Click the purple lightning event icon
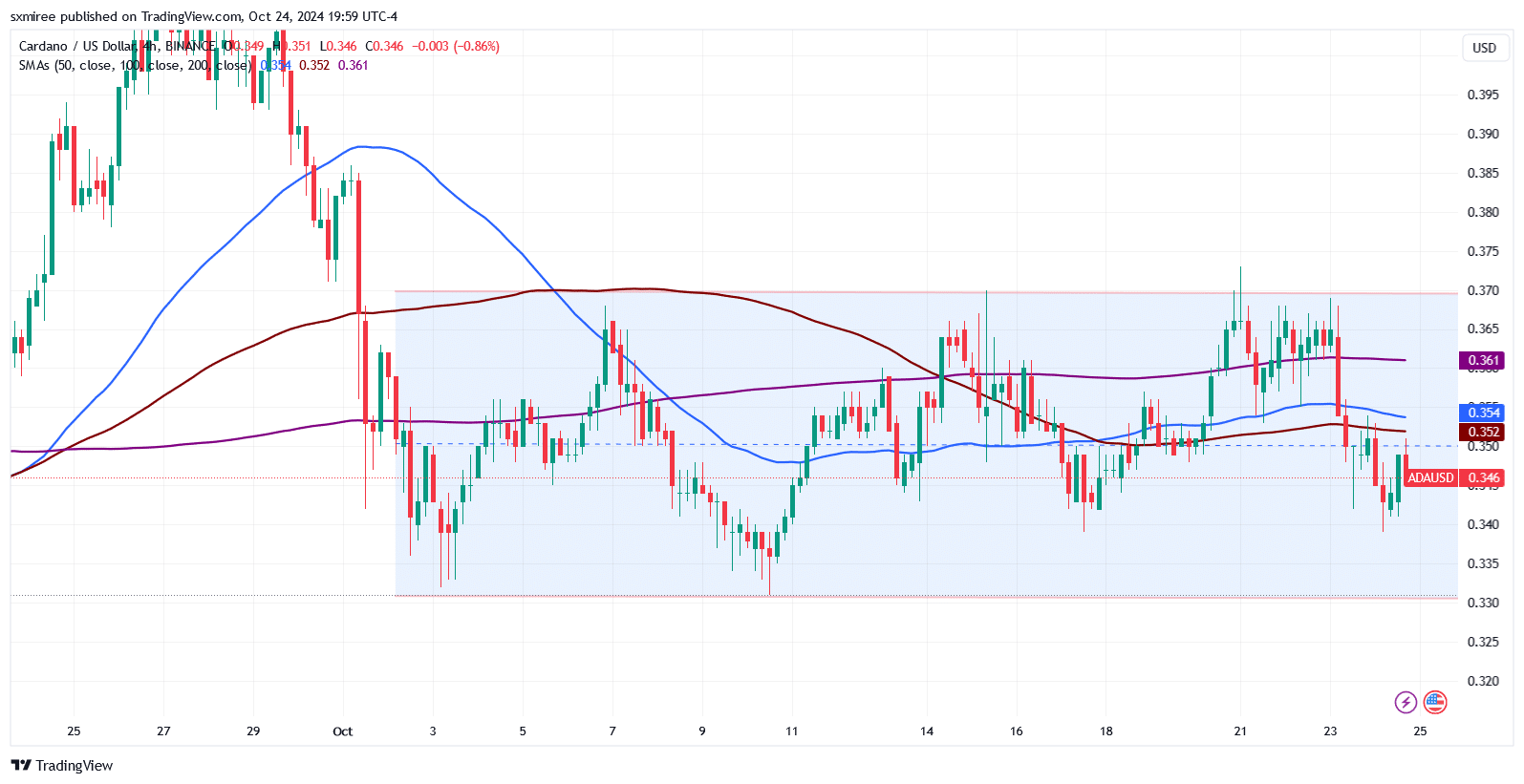This screenshot has width=1524, height=784. (x=1406, y=703)
